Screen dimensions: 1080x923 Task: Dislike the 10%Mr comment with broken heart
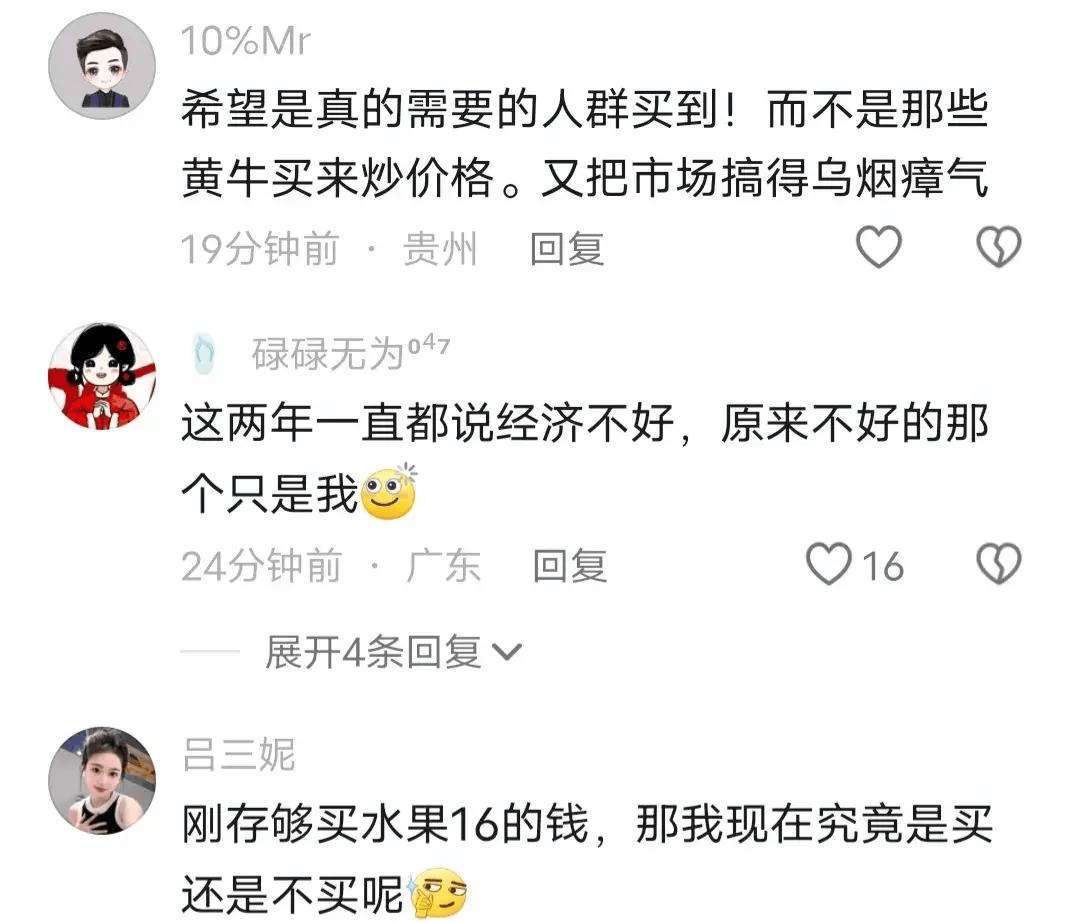tap(999, 247)
